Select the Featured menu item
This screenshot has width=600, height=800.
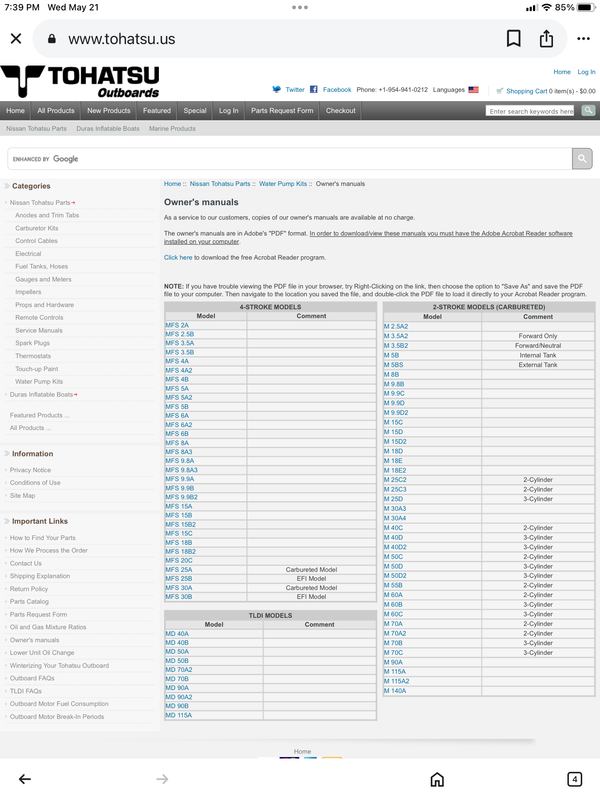pyautogui.click(x=157, y=110)
